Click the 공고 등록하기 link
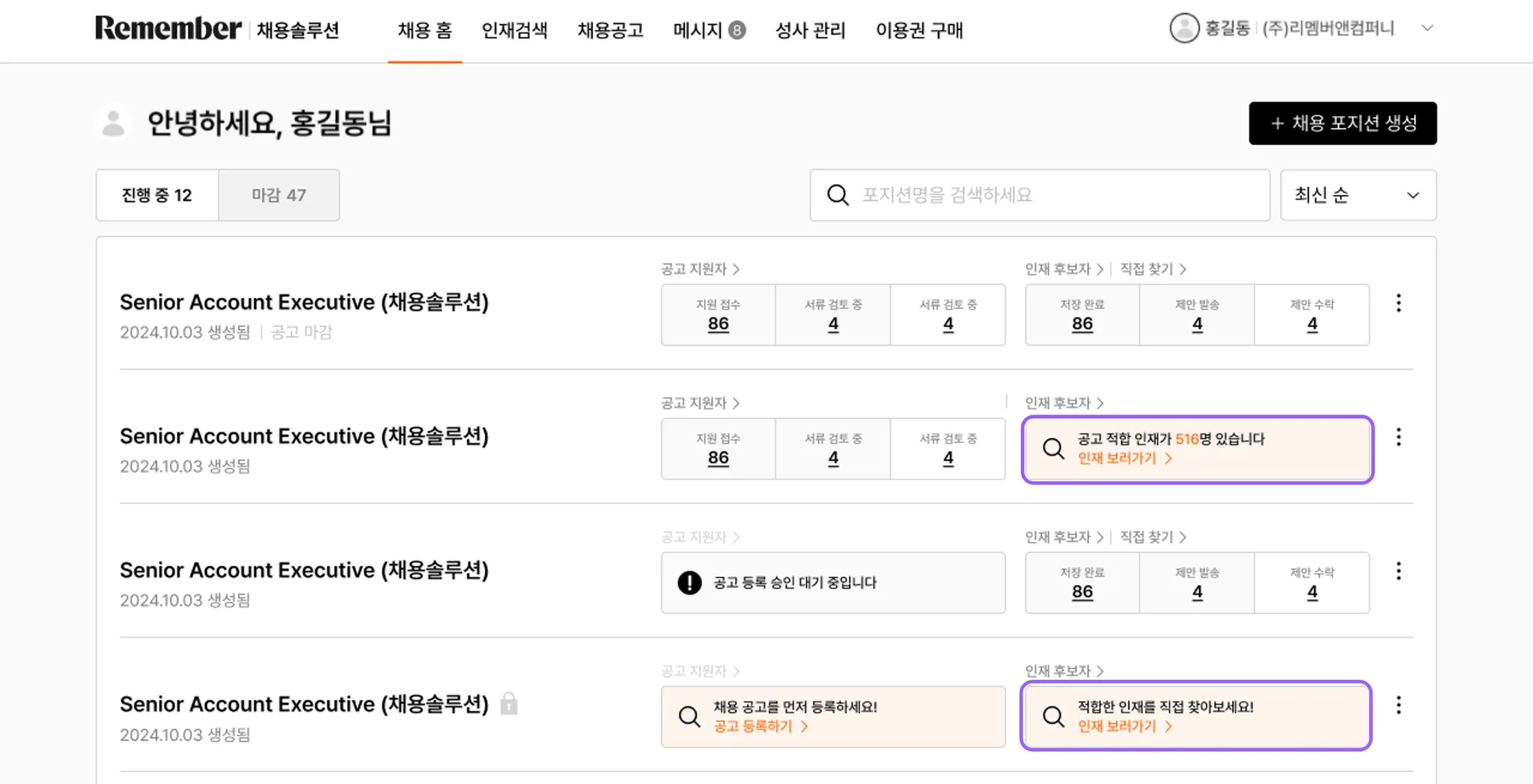The width and height of the screenshot is (1533, 784). pos(761,726)
